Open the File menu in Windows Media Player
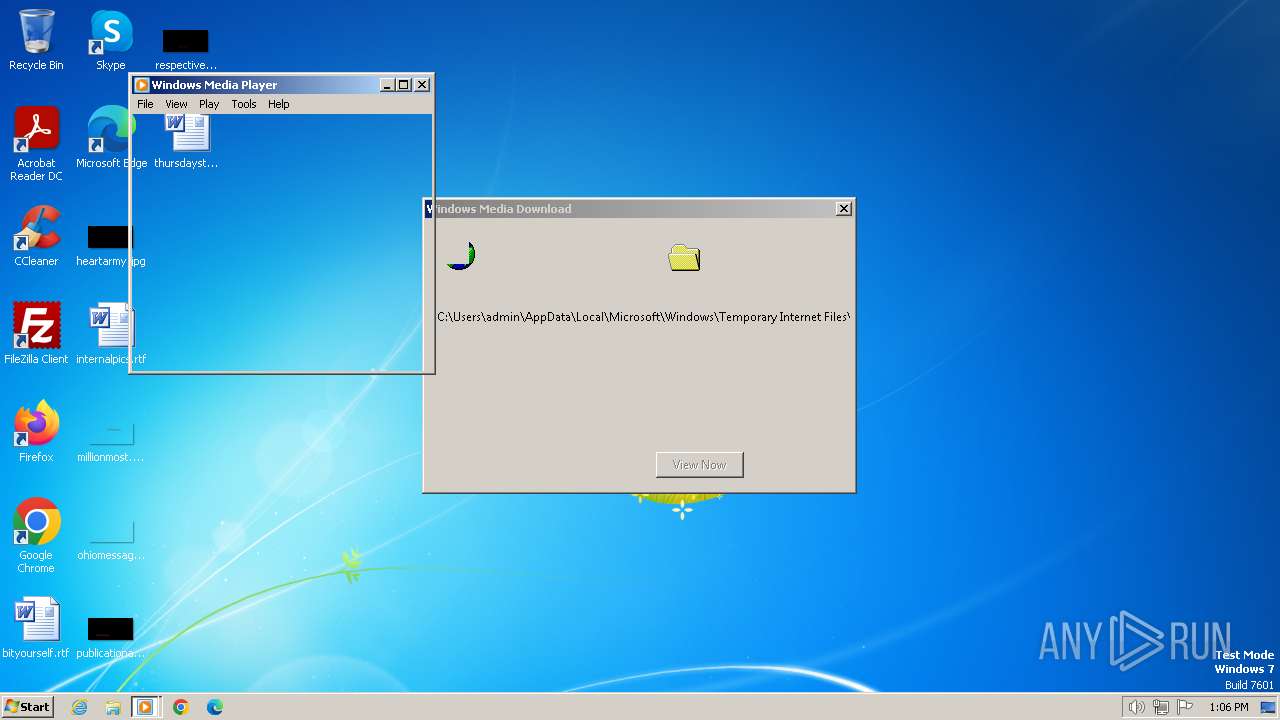Viewport: 1280px width, 720px height. pos(145,104)
